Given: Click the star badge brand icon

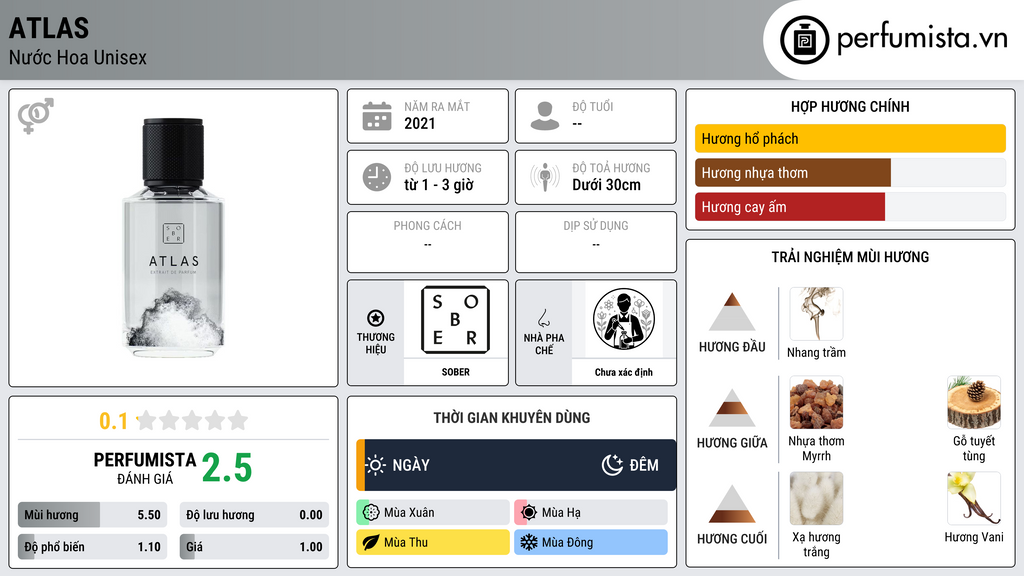Looking at the screenshot, I should coord(376,318).
